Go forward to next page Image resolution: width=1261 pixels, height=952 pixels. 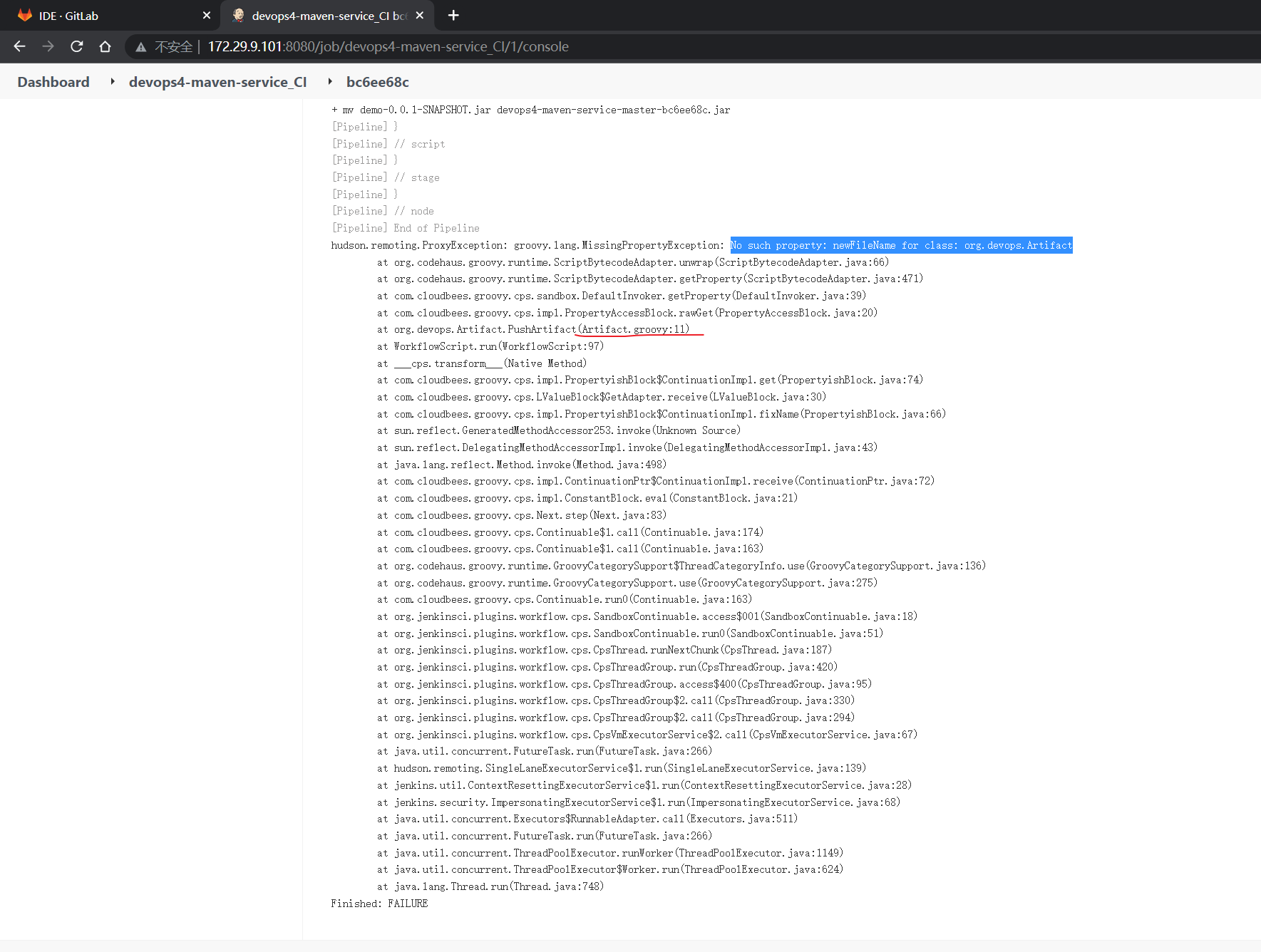(48, 46)
